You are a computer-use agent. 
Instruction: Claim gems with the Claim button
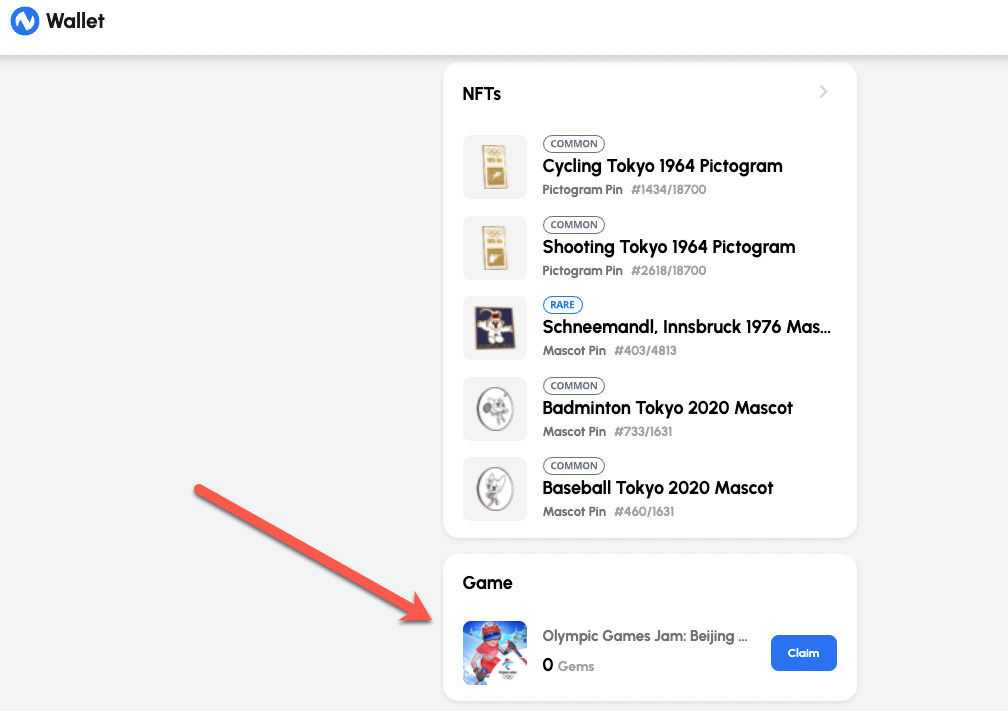point(804,653)
